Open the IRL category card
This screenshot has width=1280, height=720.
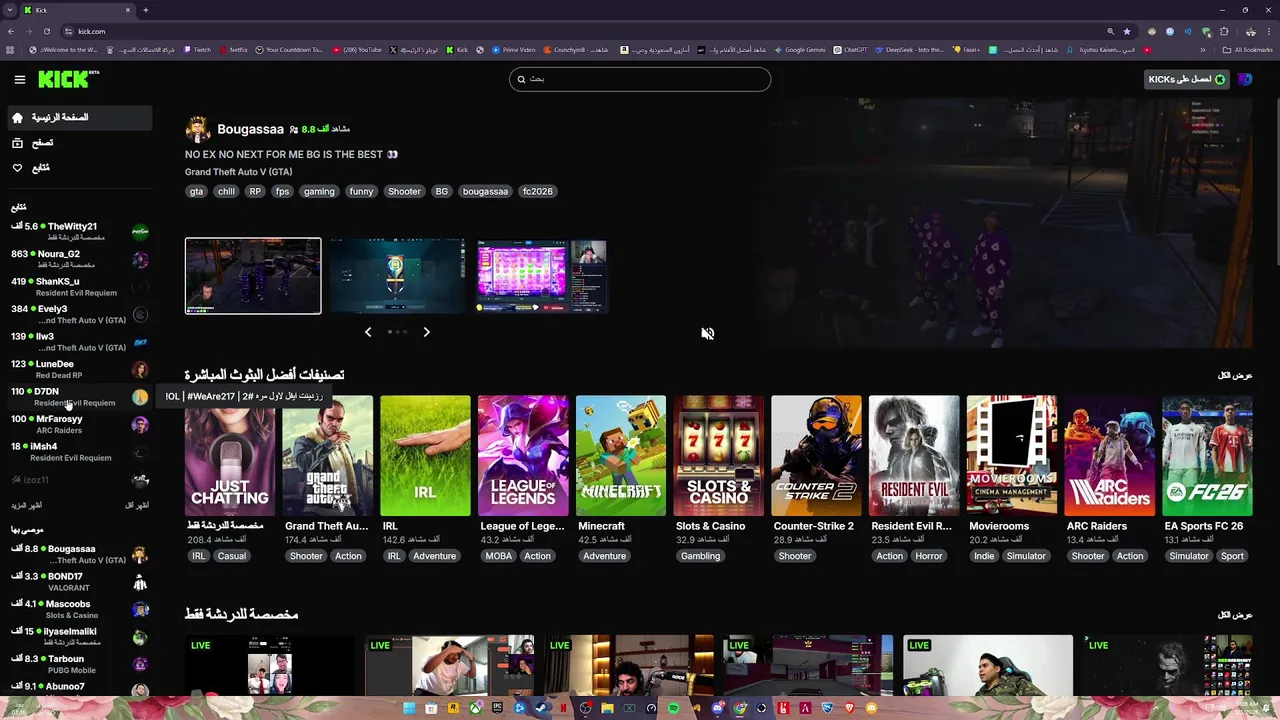[425, 456]
